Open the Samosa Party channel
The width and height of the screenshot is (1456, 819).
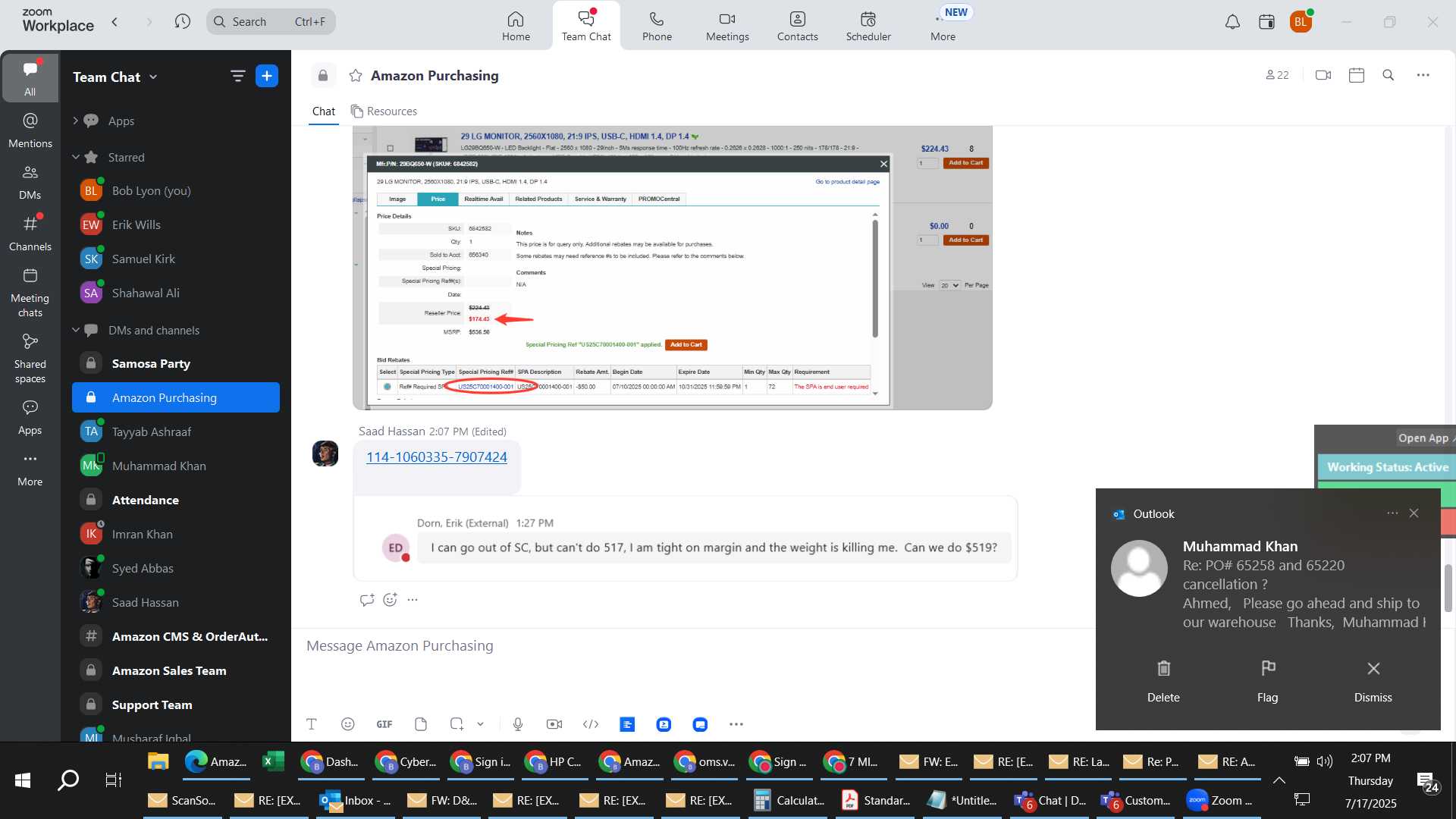[x=176, y=363]
